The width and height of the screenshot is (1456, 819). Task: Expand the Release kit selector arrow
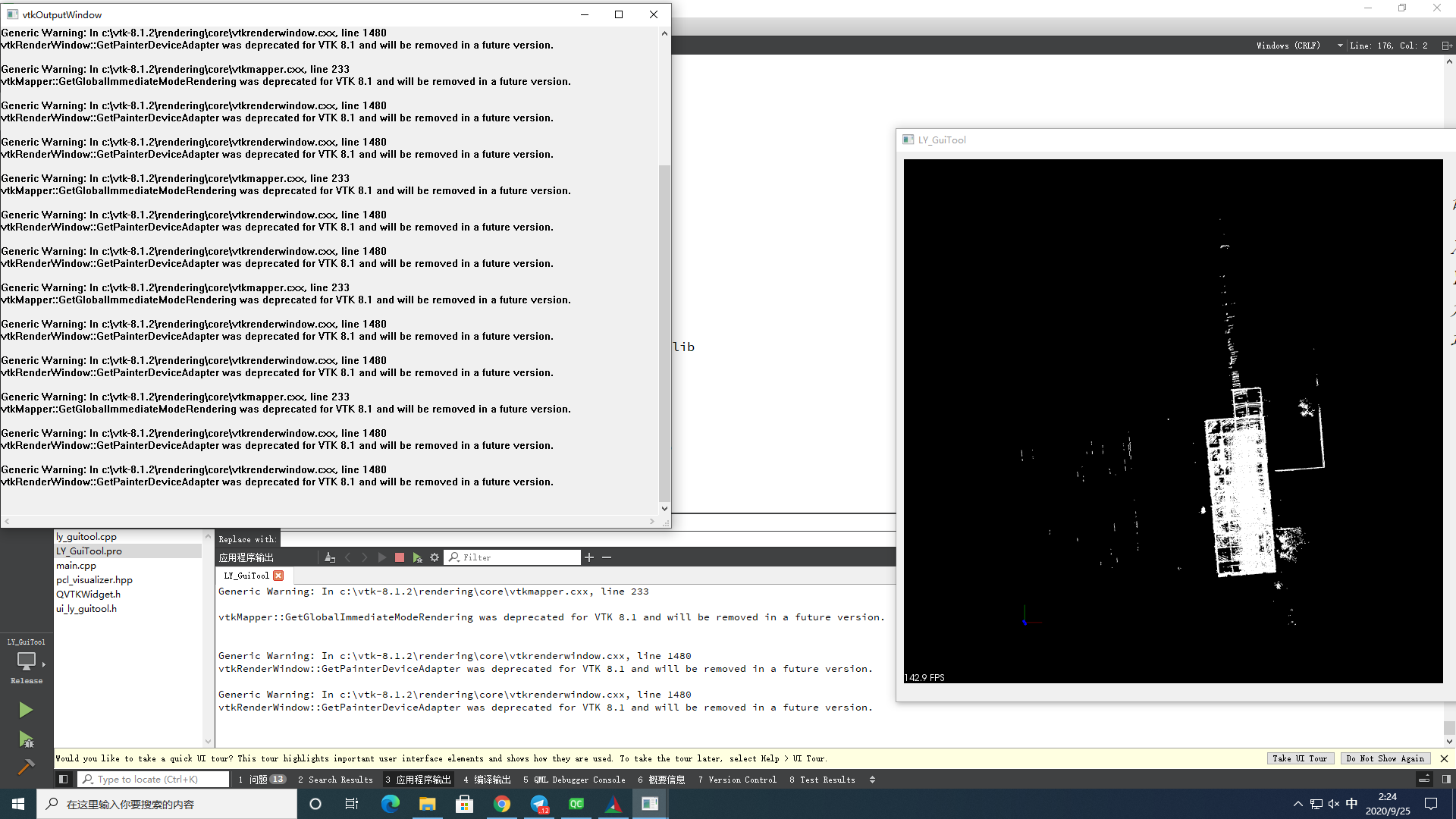coord(45,664)
